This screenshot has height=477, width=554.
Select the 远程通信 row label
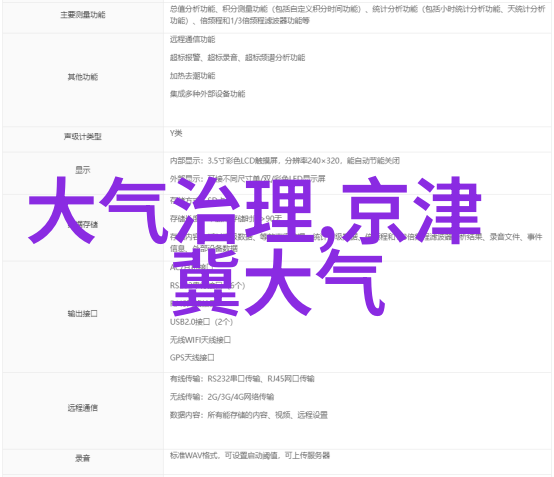point(83,408)
